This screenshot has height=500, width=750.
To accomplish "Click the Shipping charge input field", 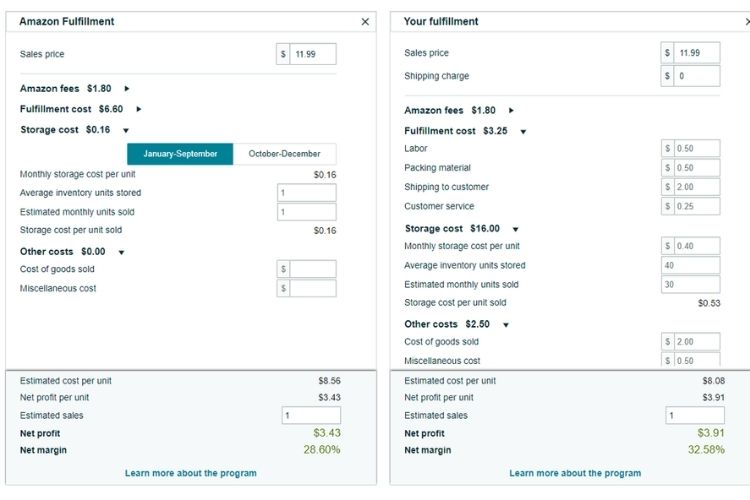I will pyautogui.click(x=696, y=76).
